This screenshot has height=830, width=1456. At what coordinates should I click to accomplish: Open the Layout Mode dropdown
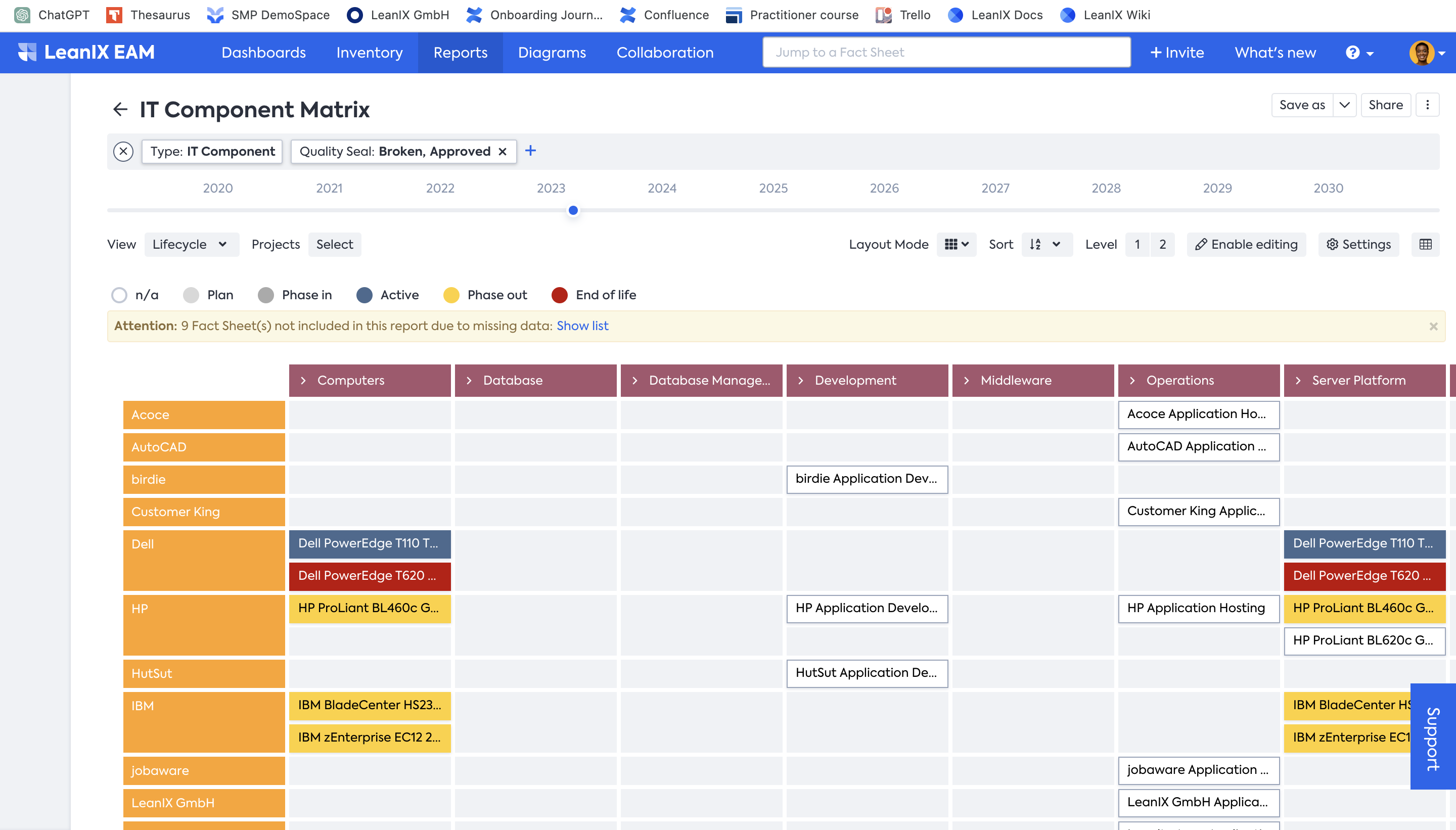click(x=956, y=245)
